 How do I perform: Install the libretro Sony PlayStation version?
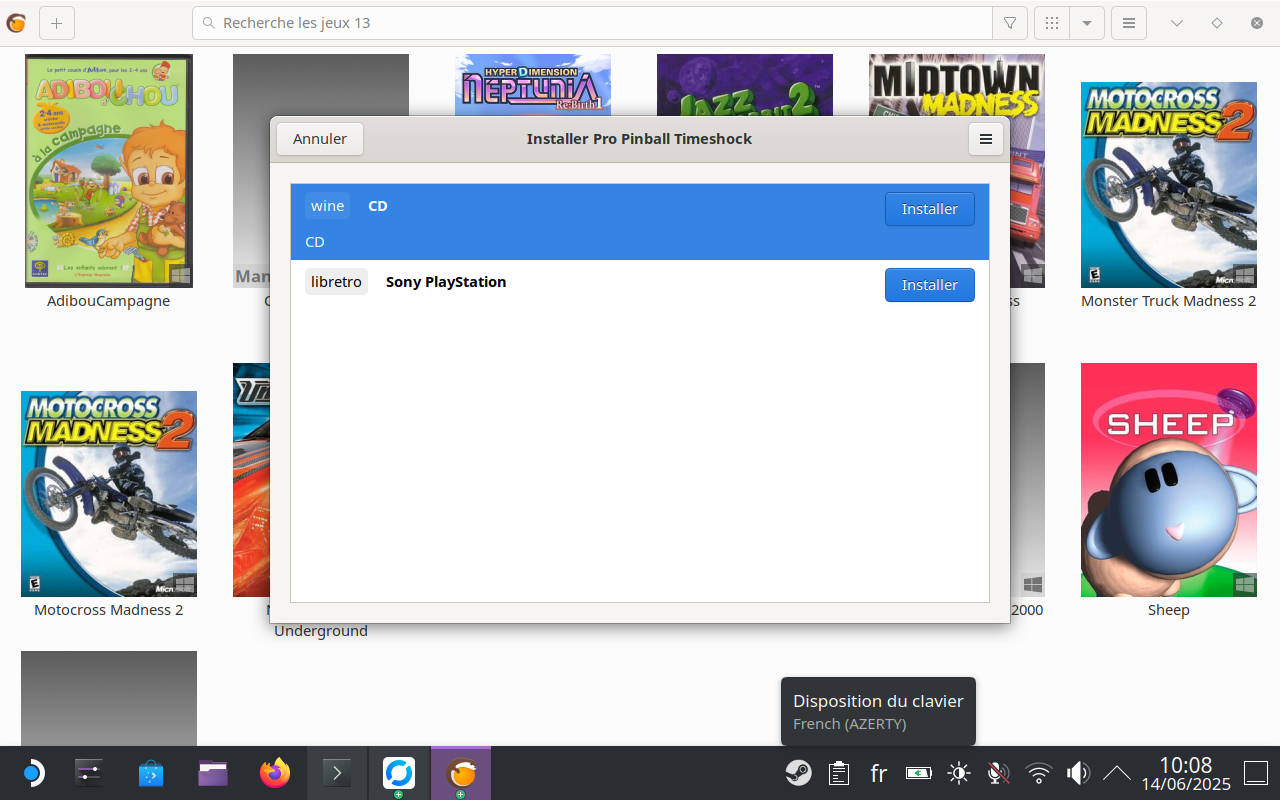(x=930, y=285)
